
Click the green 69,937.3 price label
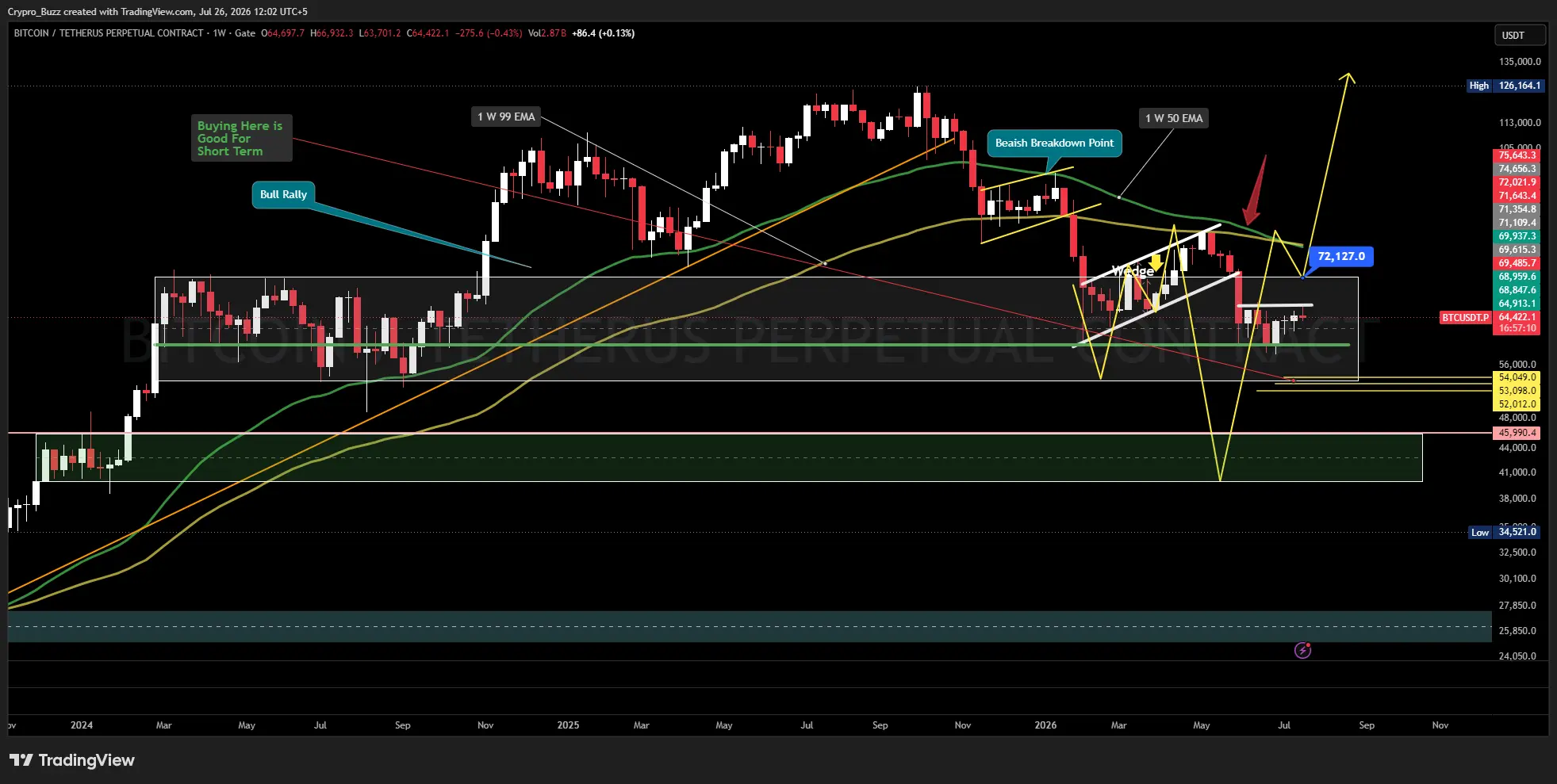pyautogui.click(x=1517, y=236)
